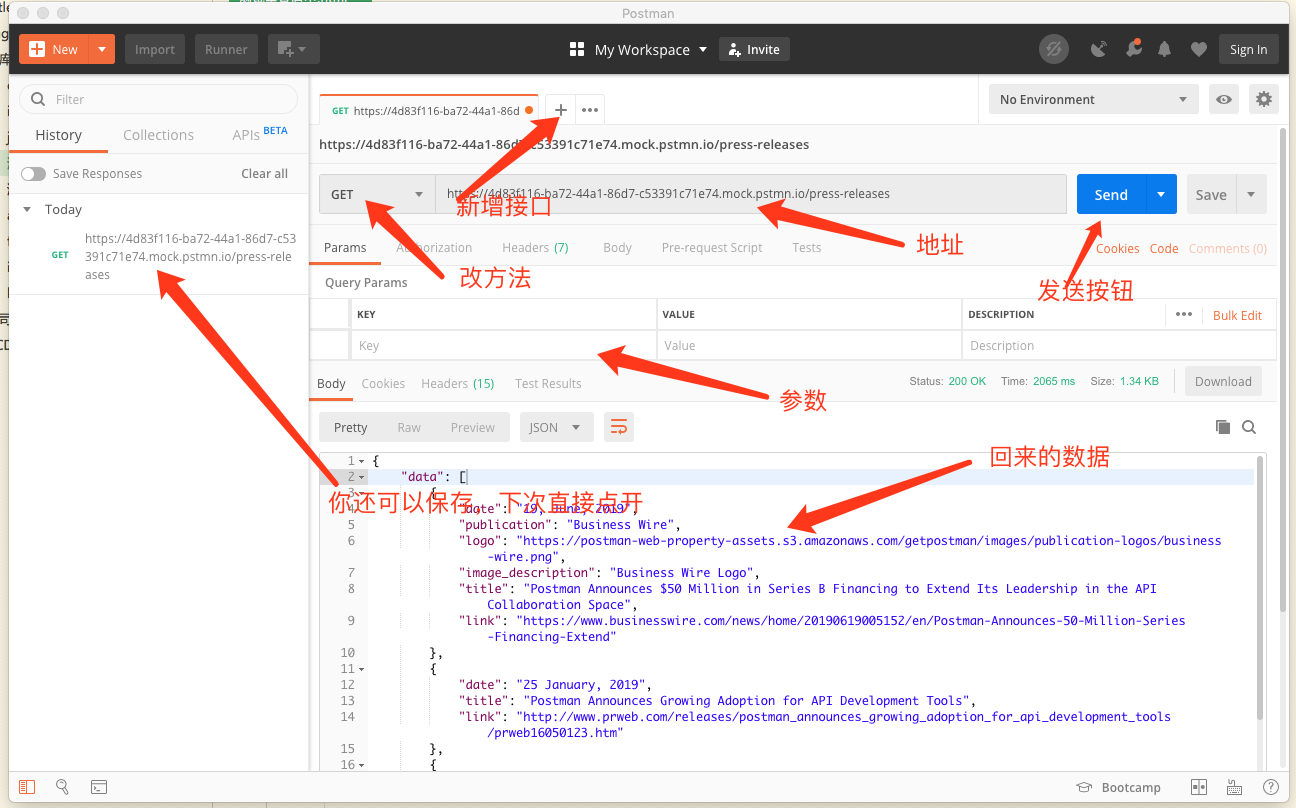This screenshot has height=808, width=1296.
Task: Open the new window dropdown icon
Action: 293,49
